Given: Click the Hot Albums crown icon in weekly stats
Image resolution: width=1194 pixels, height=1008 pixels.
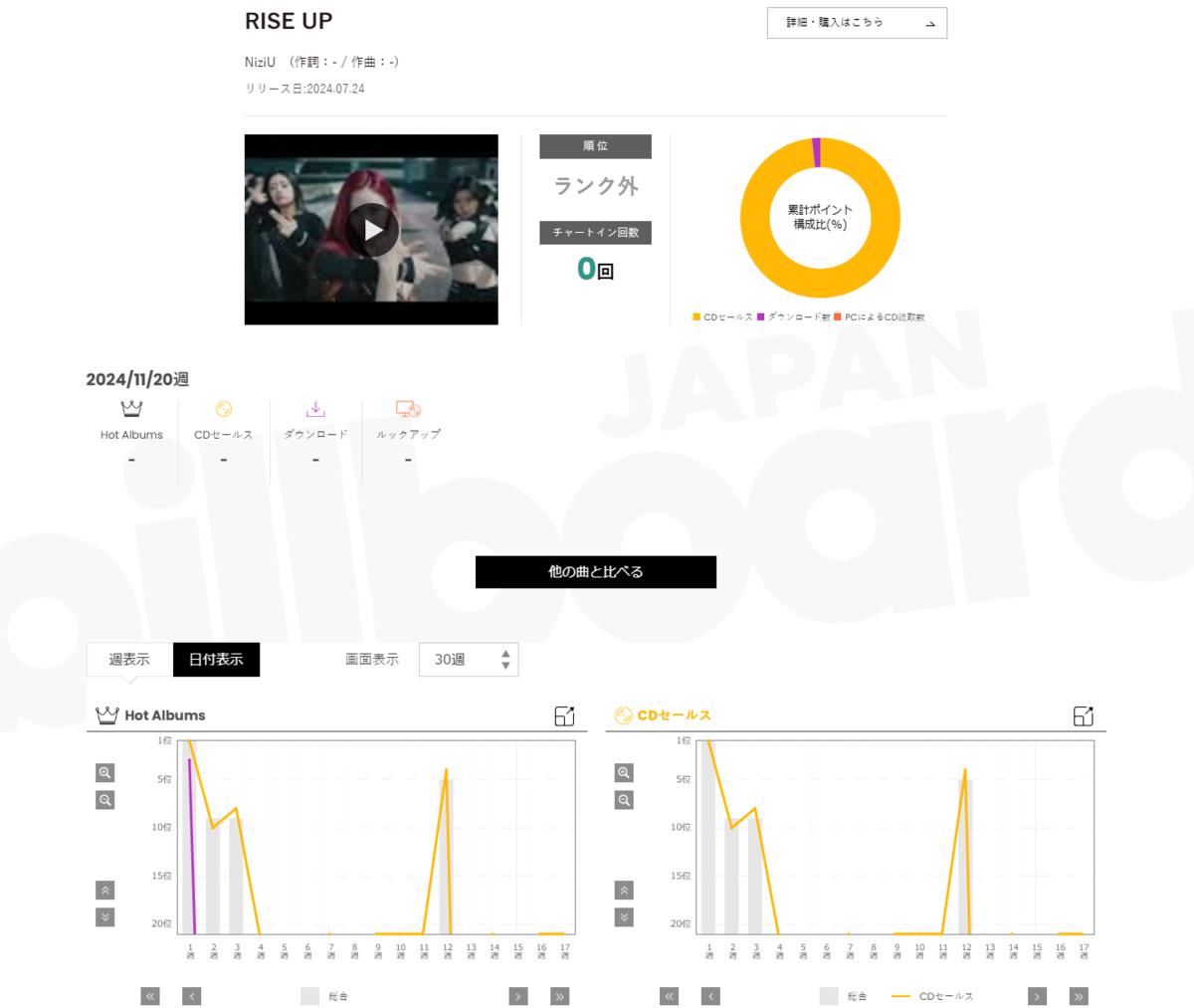Looking at the screenshot, I should point(131,409).
